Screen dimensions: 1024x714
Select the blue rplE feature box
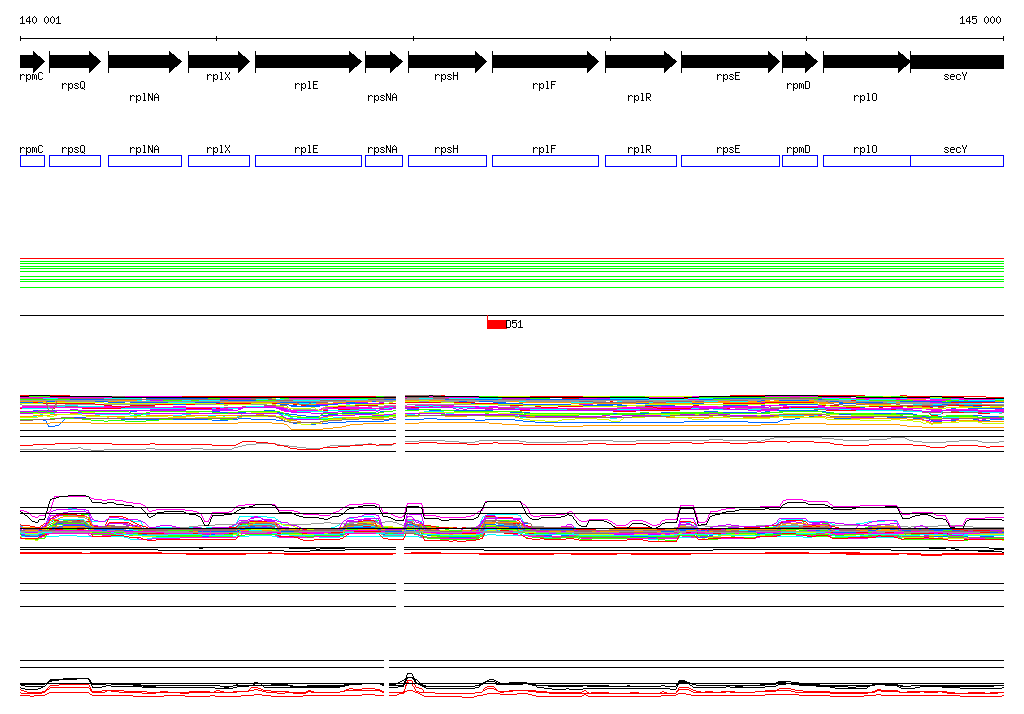[308, 161]
